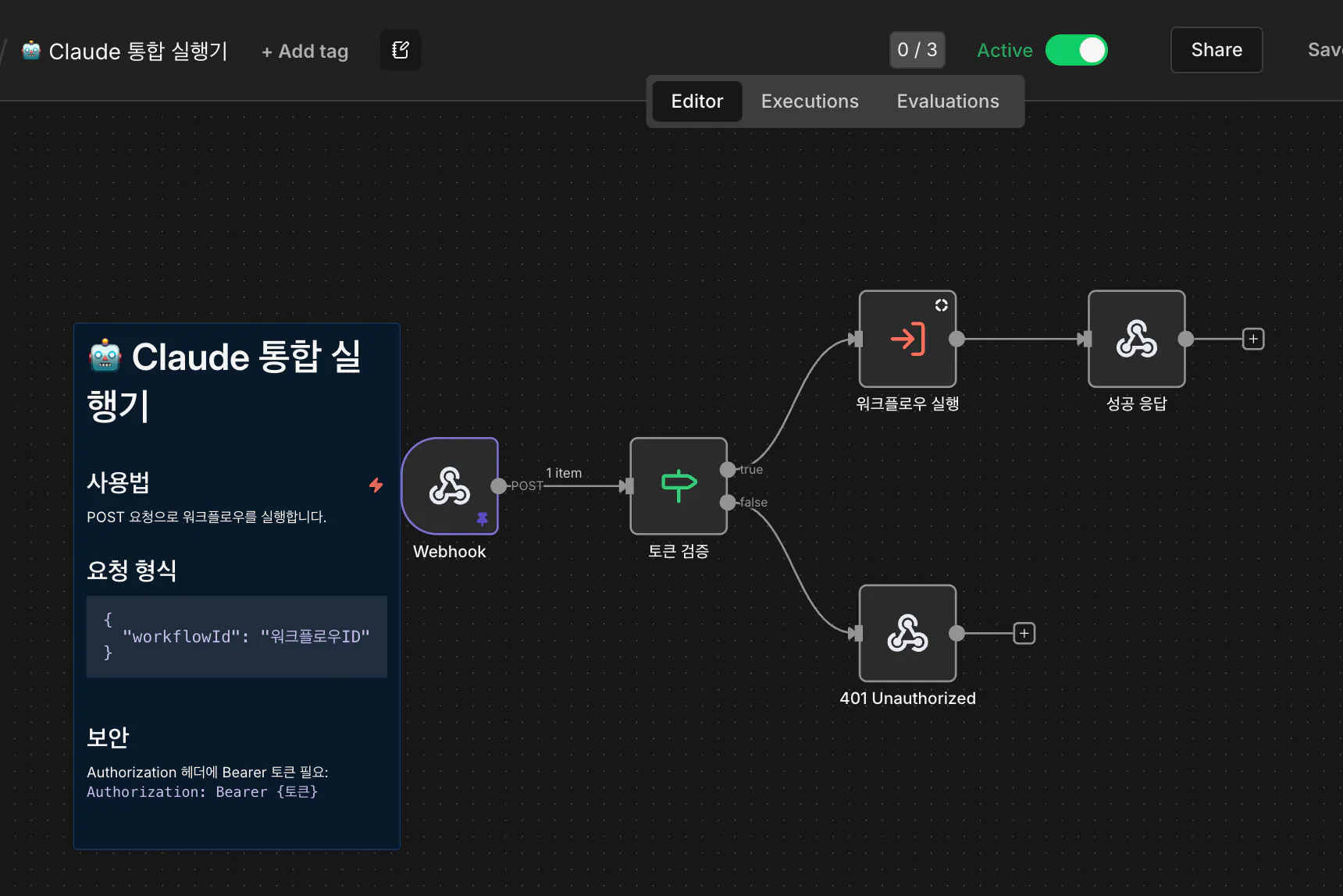
Task: Click the false output handle of 토큰 검증
Action: pos(728,502)
